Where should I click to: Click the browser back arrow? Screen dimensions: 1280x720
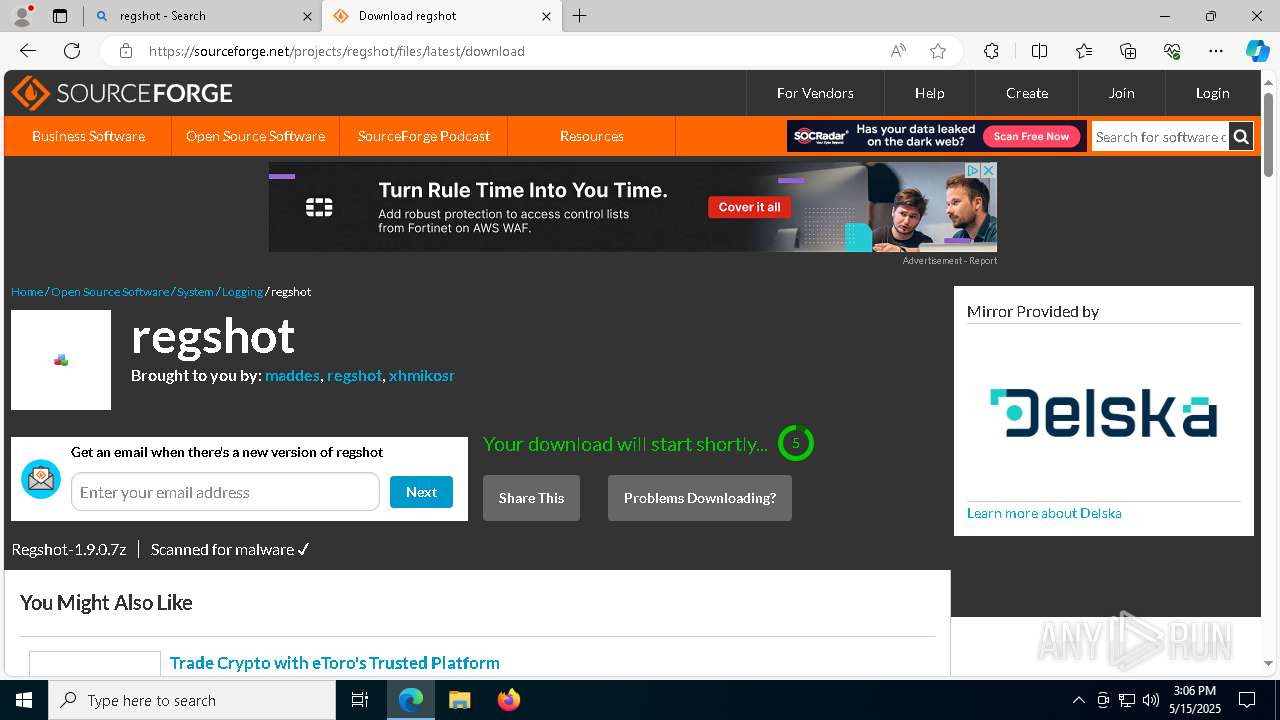(28, 51)
